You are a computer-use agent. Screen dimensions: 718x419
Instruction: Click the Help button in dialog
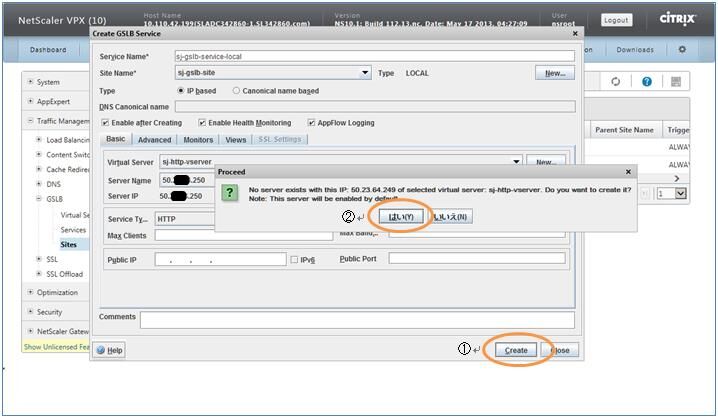click(x=109, y=350)
